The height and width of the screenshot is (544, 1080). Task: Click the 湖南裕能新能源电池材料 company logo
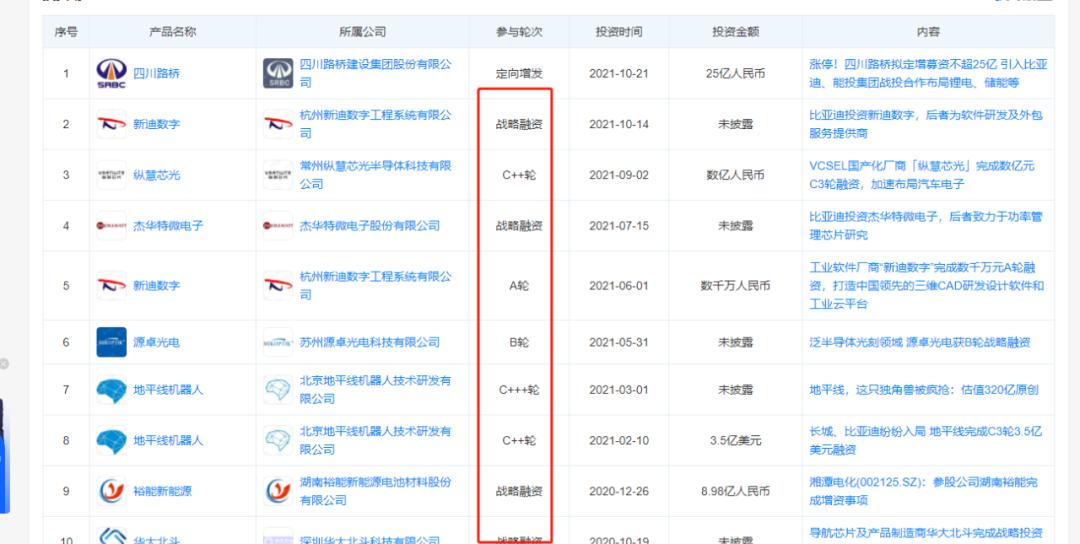(278, 492)
